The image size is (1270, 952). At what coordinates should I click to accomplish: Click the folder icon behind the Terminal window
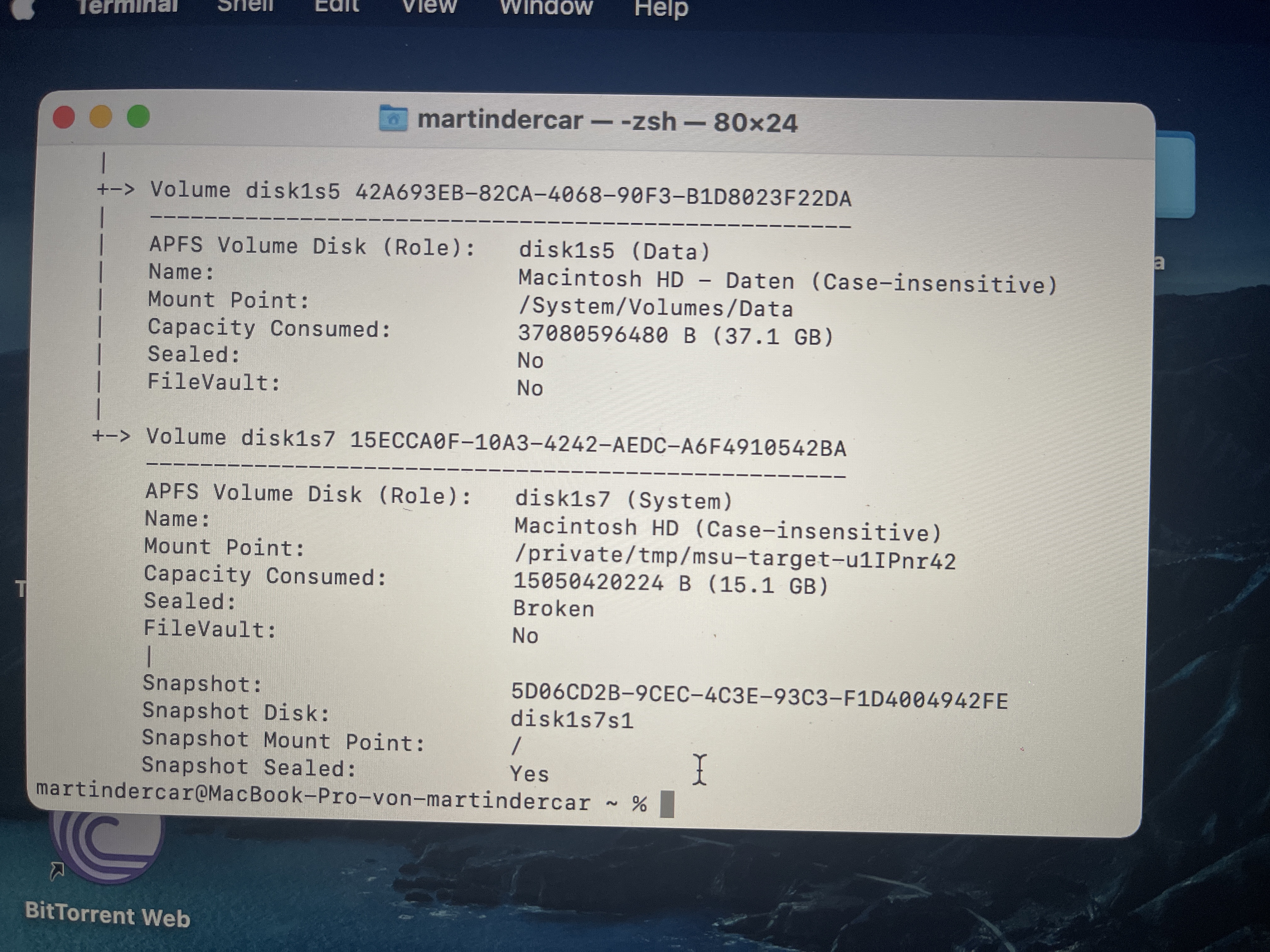tap(1175, 175)
